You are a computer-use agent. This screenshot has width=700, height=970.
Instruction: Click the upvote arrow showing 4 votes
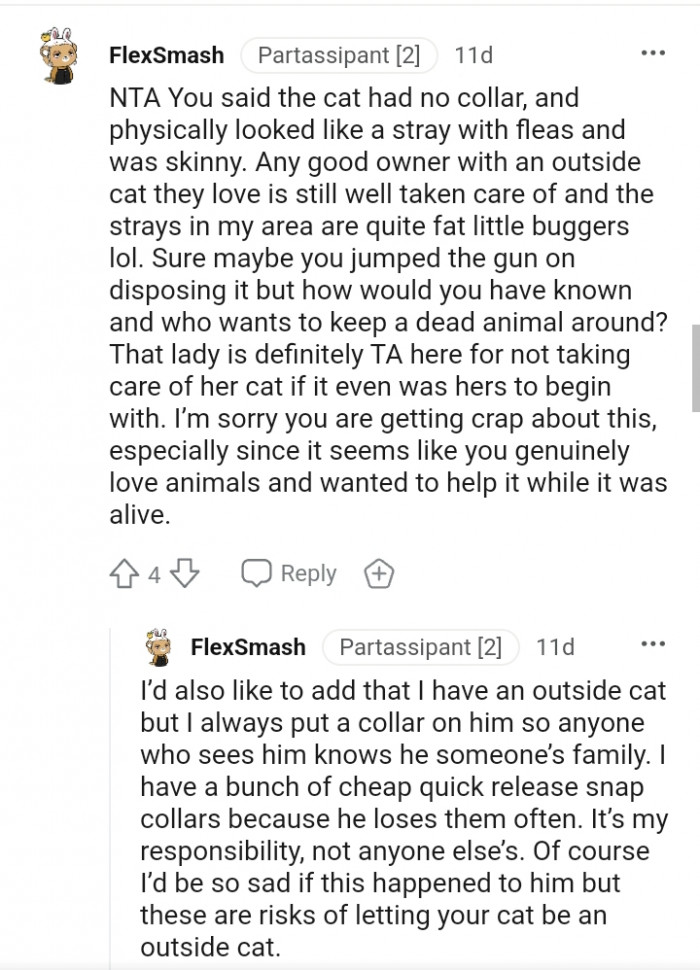pyautogui.click(x=123, y=573)
